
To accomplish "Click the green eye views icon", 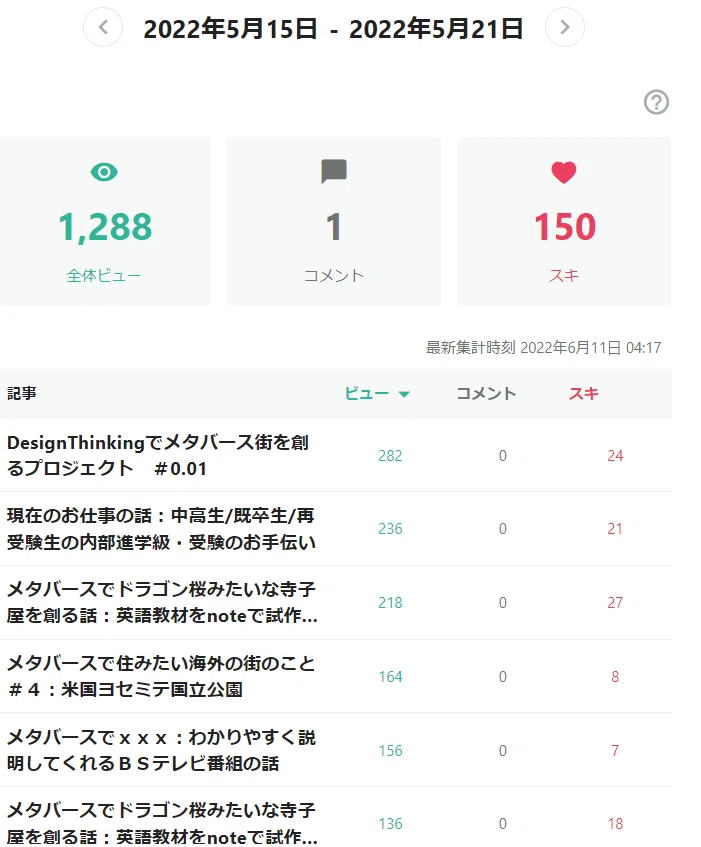I will click(x=104, y=172).
